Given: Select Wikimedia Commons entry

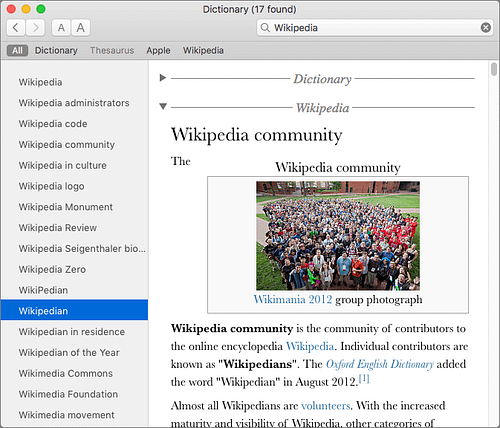Looking at the screenshot, I should pos(75,373).
